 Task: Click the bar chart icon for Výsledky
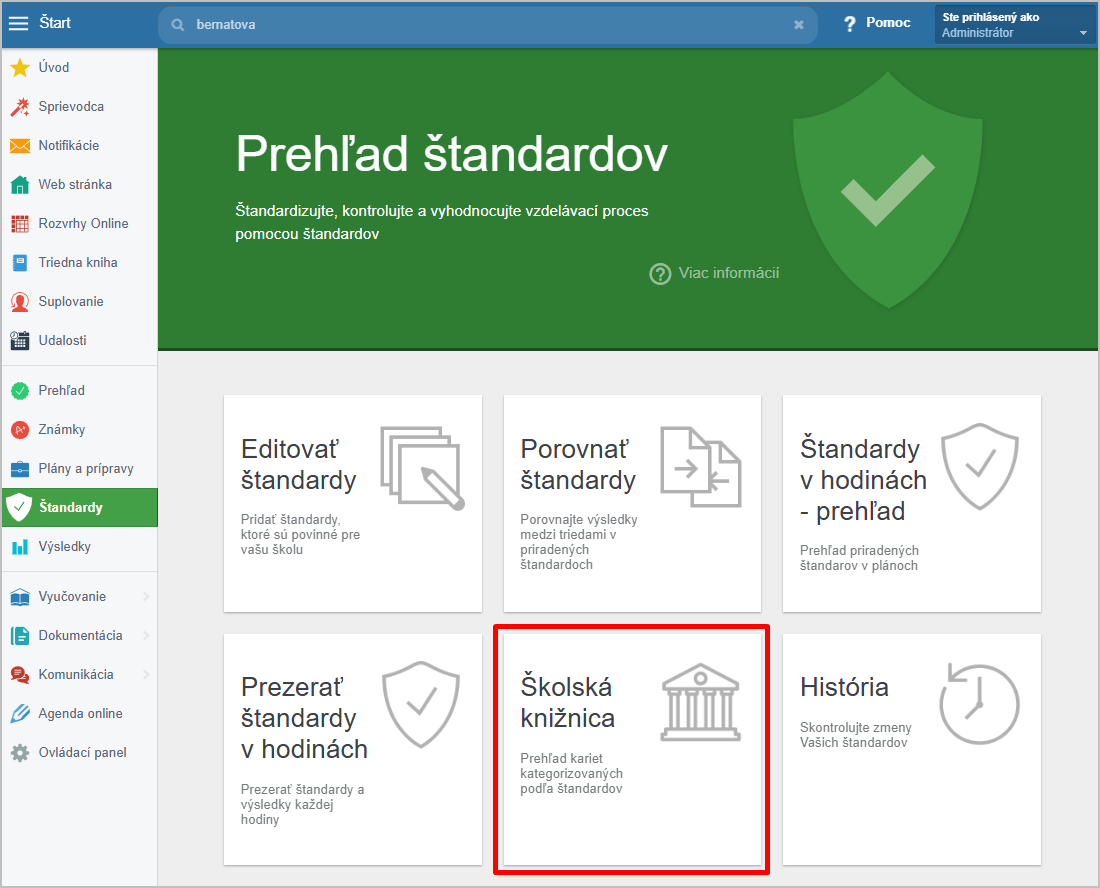20,546
